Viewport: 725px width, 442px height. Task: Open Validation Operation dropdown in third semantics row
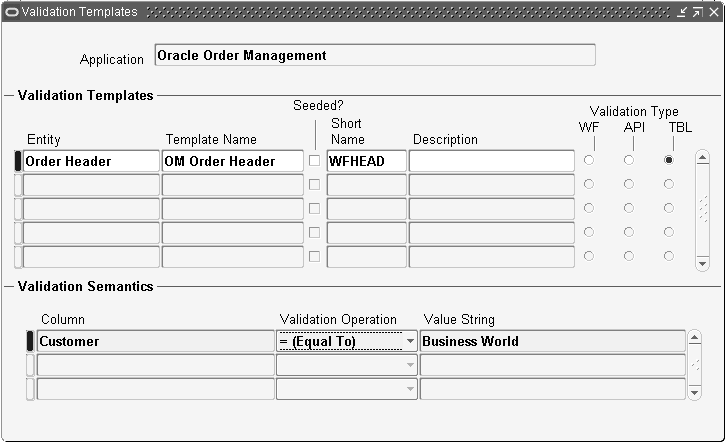pyautogui.click(x=410, y=389)
